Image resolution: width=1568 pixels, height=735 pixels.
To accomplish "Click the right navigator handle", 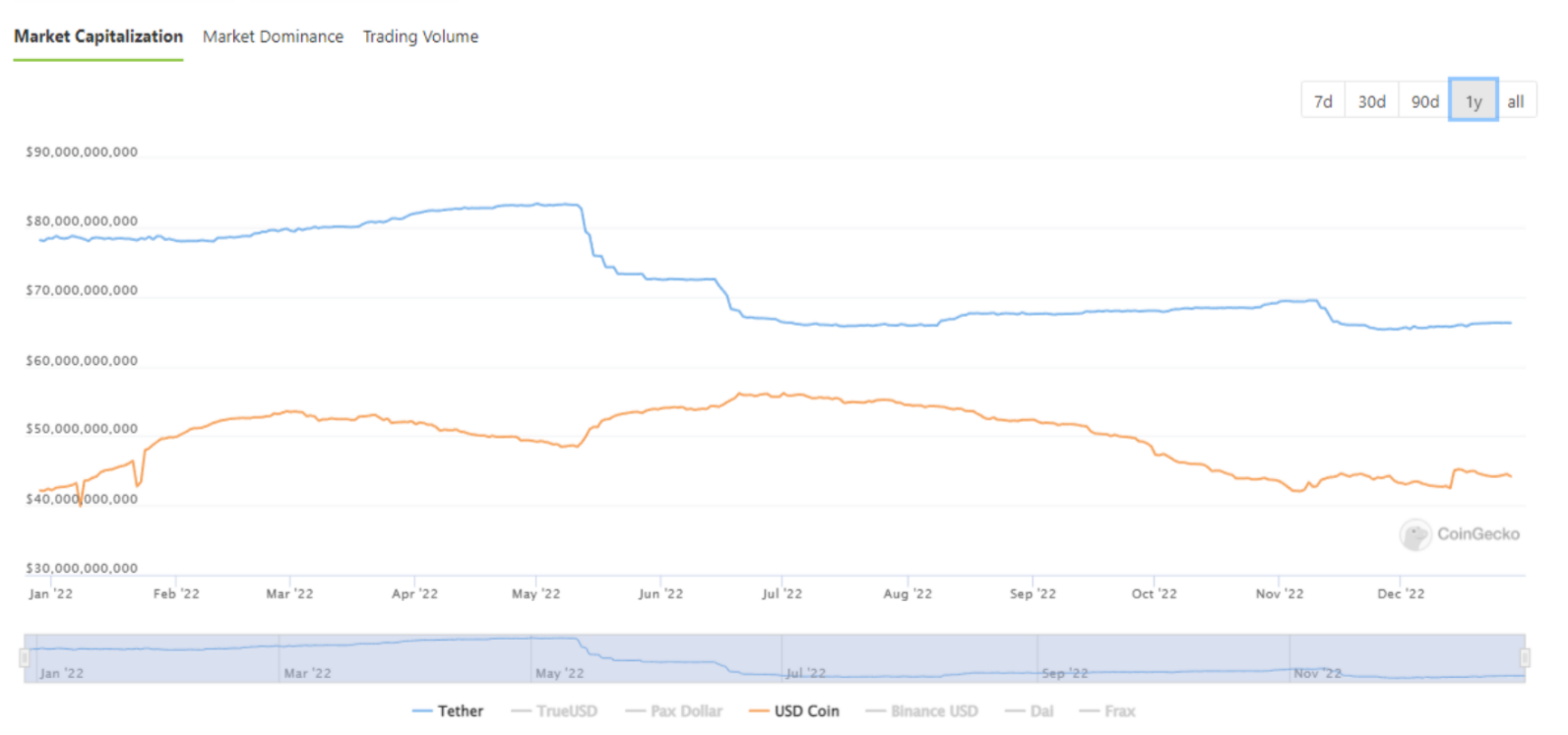I will click(x=1525, y=658).
